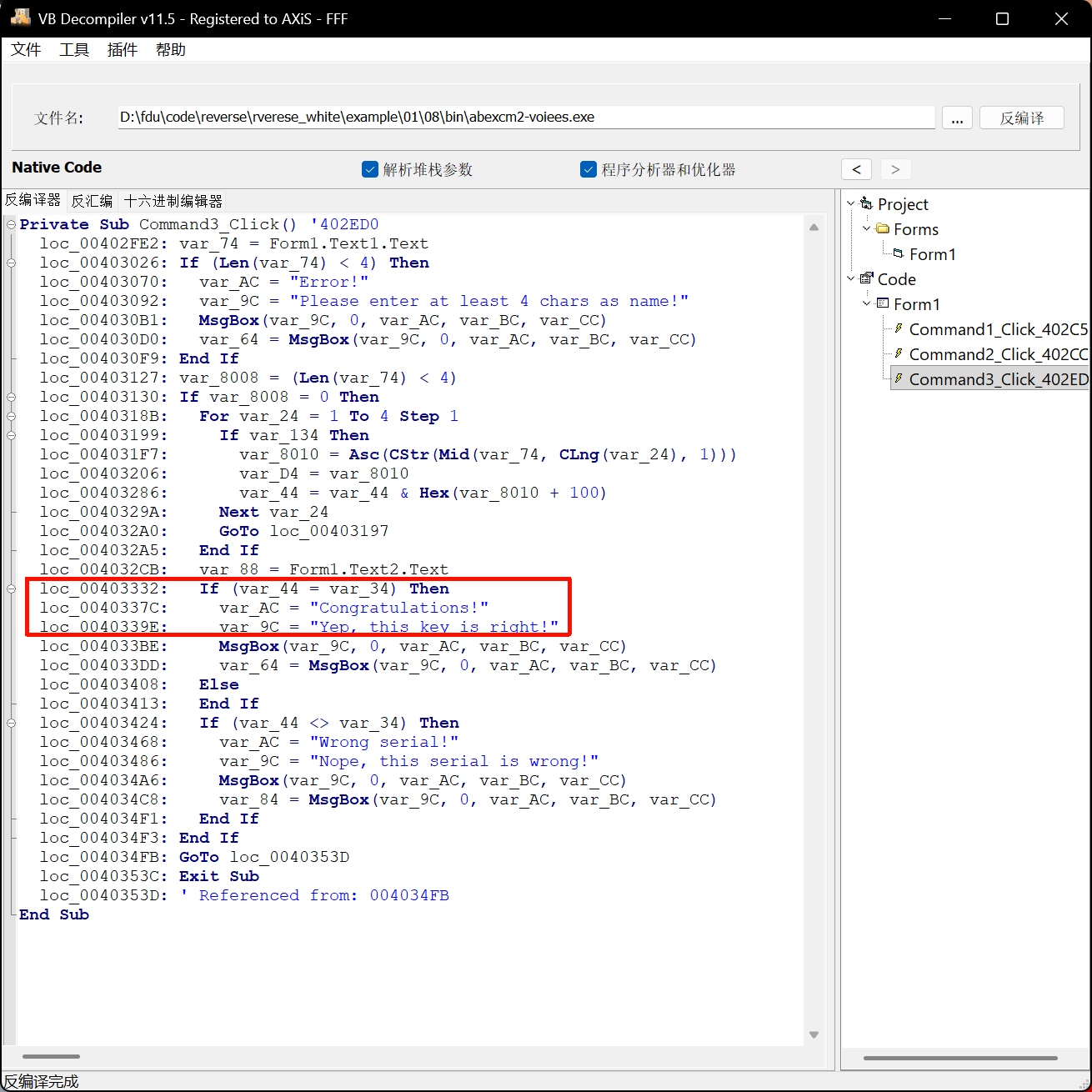Screen dimensions: 1092x1092
Task: Click the Project root icon in tree
Action: coord(866,203)
